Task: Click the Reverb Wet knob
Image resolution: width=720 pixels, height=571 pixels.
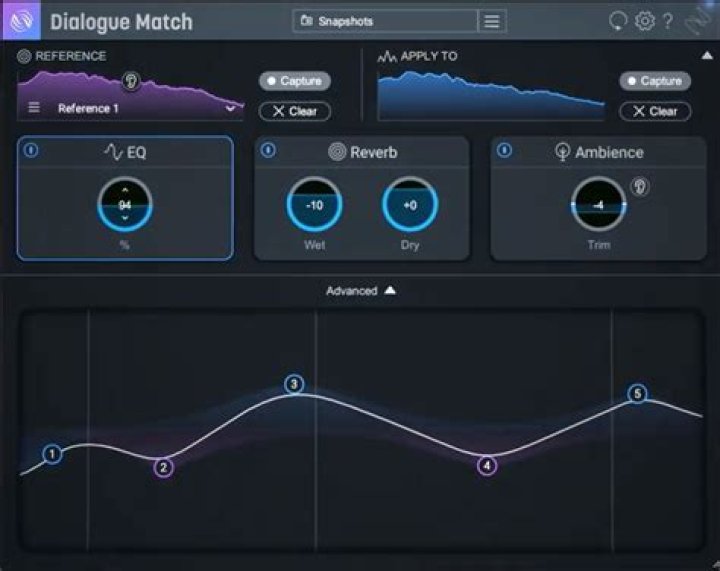Action: (x=315, y=204)
